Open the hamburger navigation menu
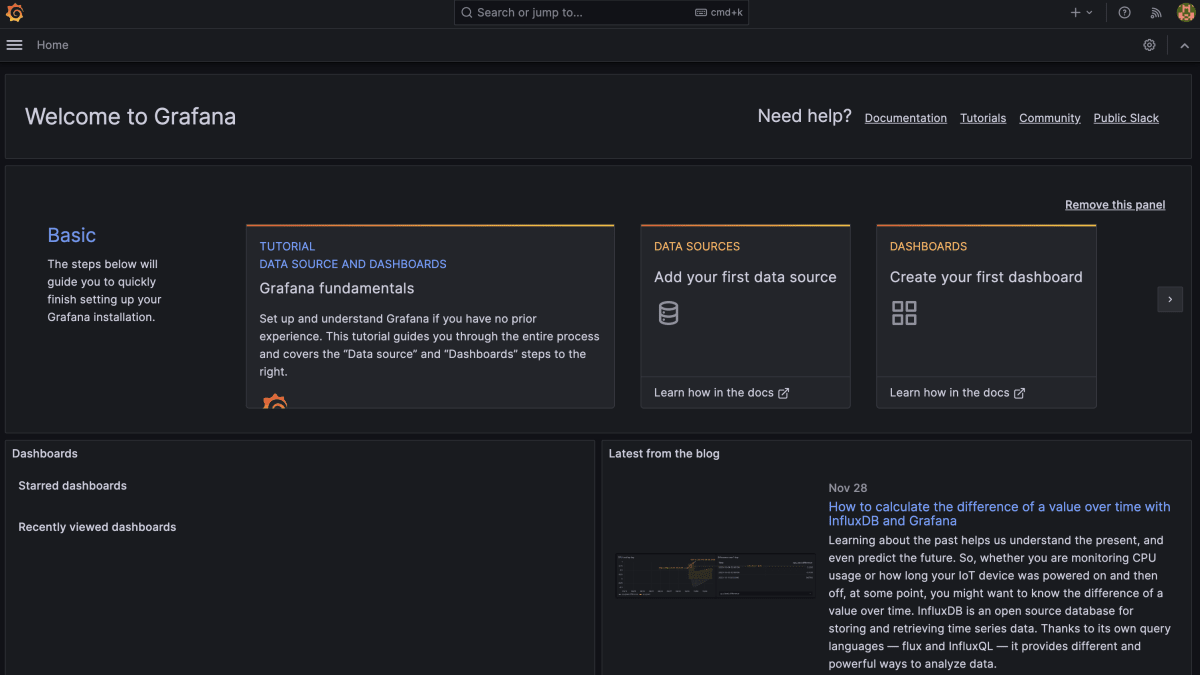Image resolution: width=1200 pixels, height=675 pixels. [14, 44]
